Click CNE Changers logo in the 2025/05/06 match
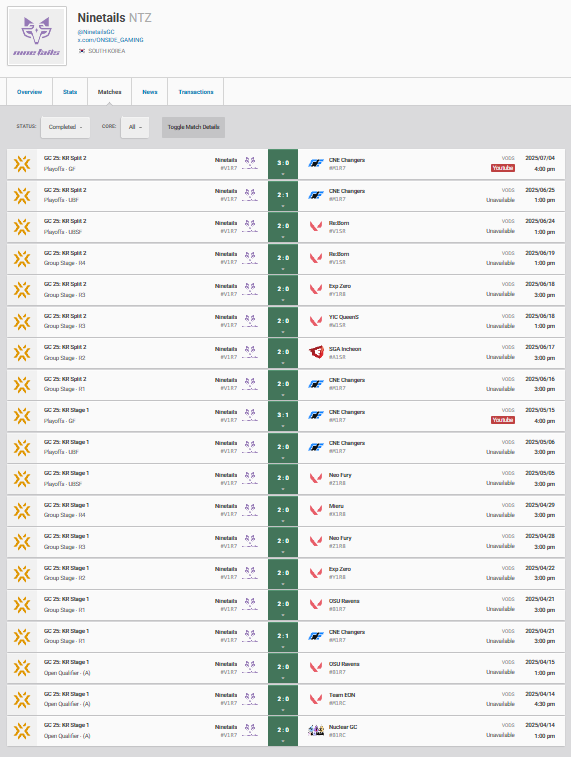Image resolution: width=571 pixels, height=757 pixels. point(316,447)
